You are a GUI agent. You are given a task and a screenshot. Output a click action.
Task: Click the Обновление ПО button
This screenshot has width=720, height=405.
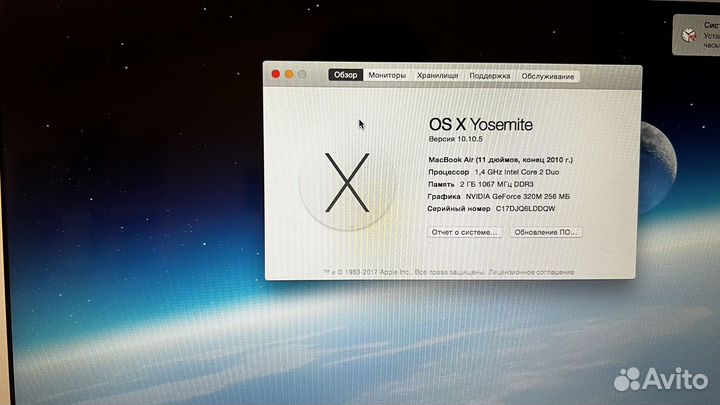click(x=546, y=232)
